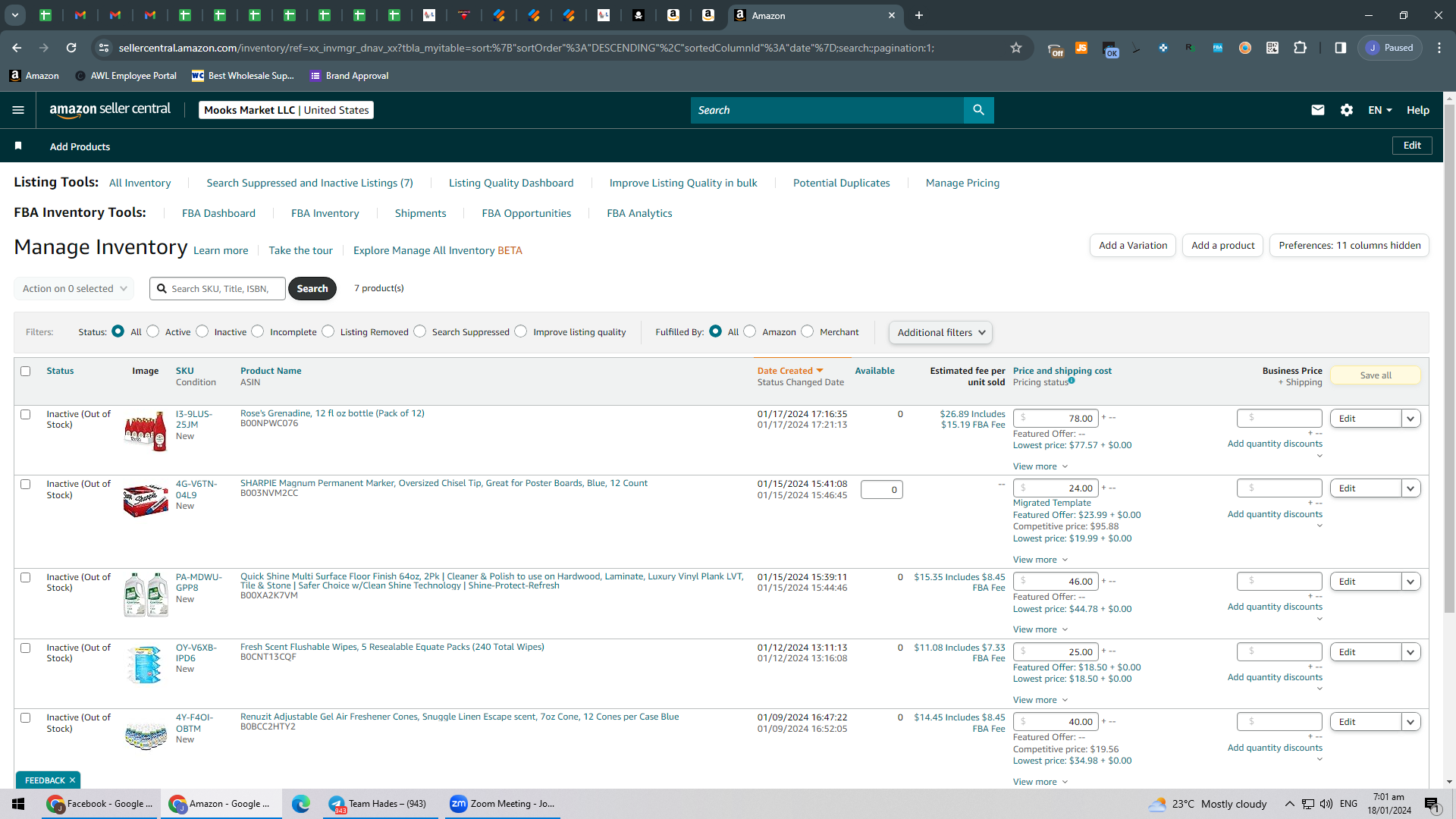Image resolution: width=1456 pixels, height=819 pixels.
Task: Open Preferences: 11 columns hidden
Action: click(x=1349, y=245)
